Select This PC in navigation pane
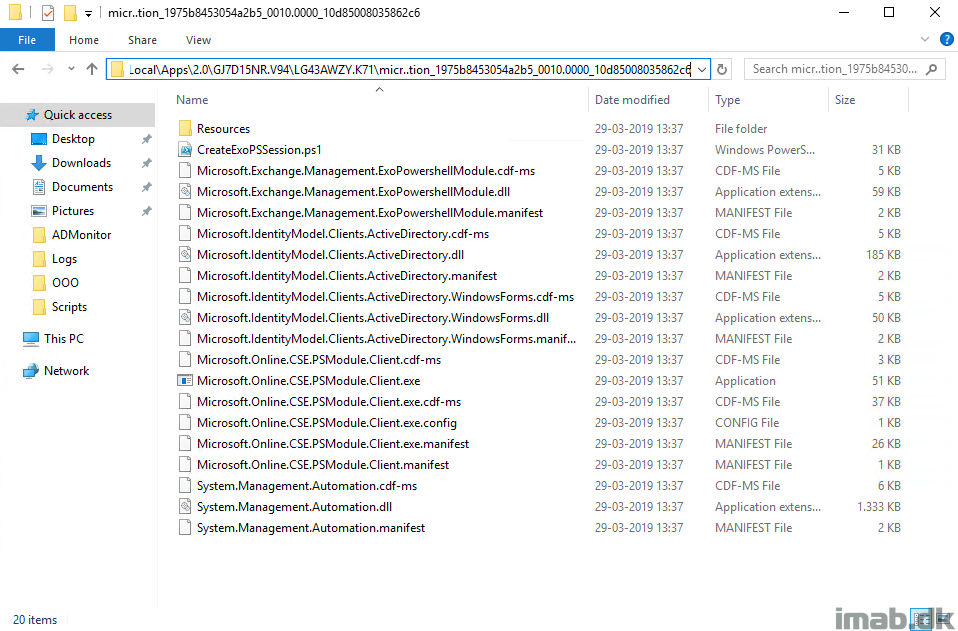958x631 pixels. pos(64,338)
